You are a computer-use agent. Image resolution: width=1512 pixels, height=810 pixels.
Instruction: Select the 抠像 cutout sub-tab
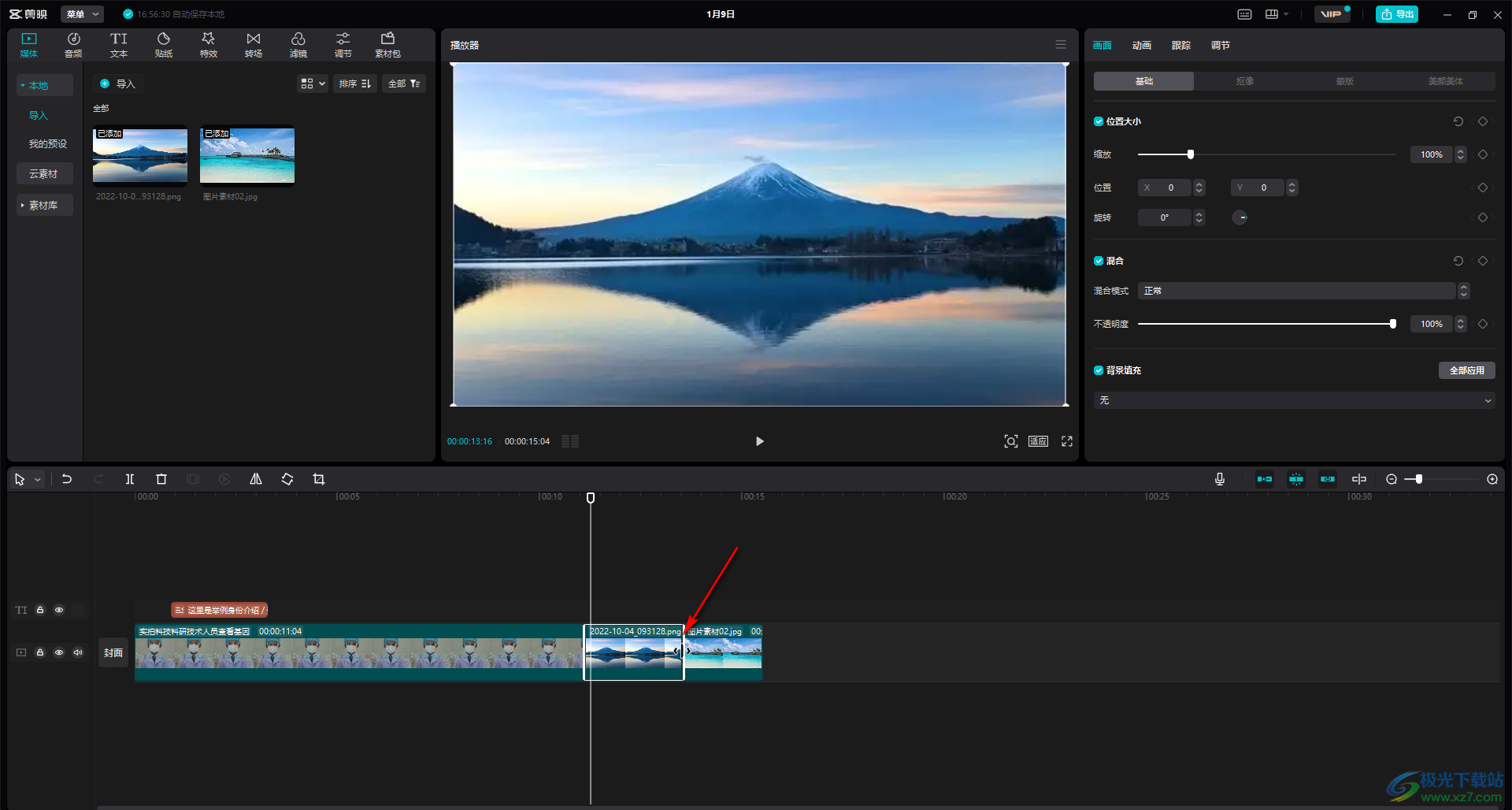pos(1244,81)
